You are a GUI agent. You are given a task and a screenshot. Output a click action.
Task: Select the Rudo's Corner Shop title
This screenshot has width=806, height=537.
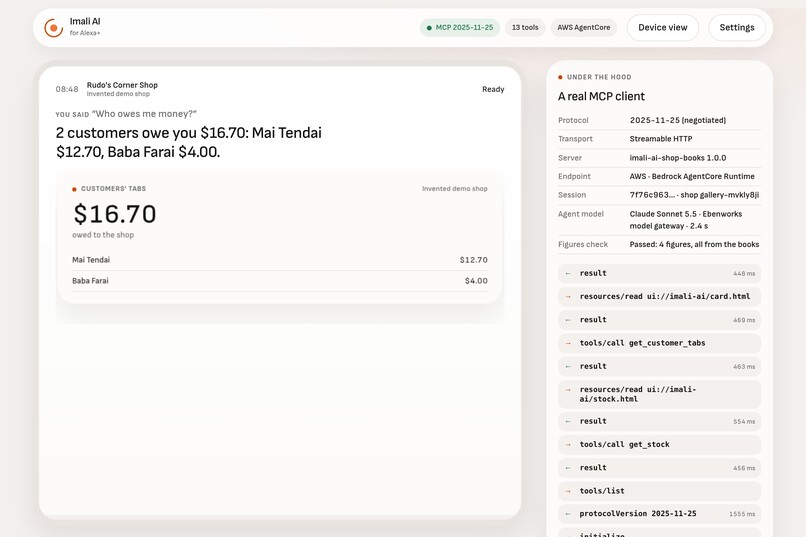point(122,85)
